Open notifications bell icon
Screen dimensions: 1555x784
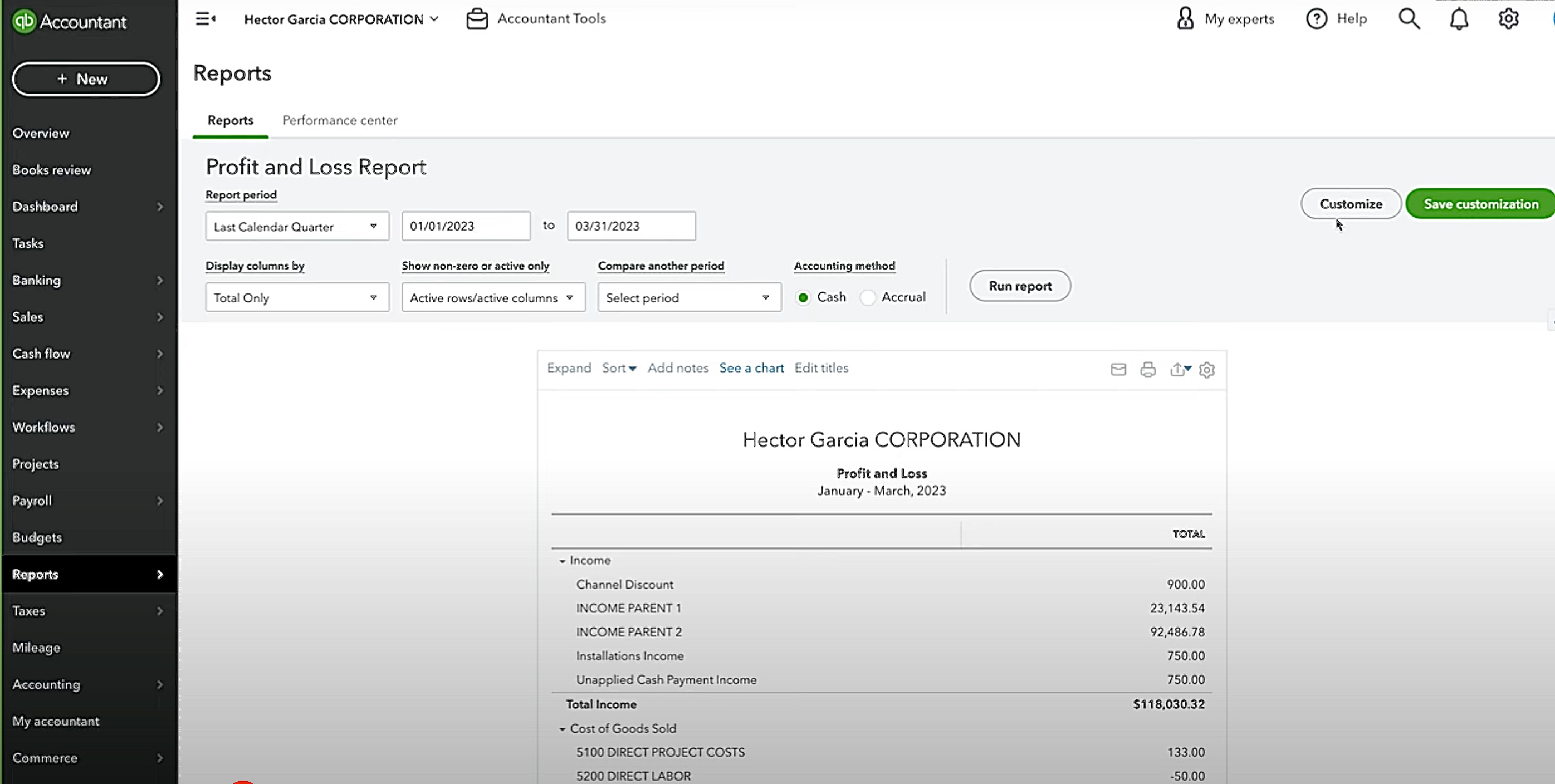pos(1459,19)
